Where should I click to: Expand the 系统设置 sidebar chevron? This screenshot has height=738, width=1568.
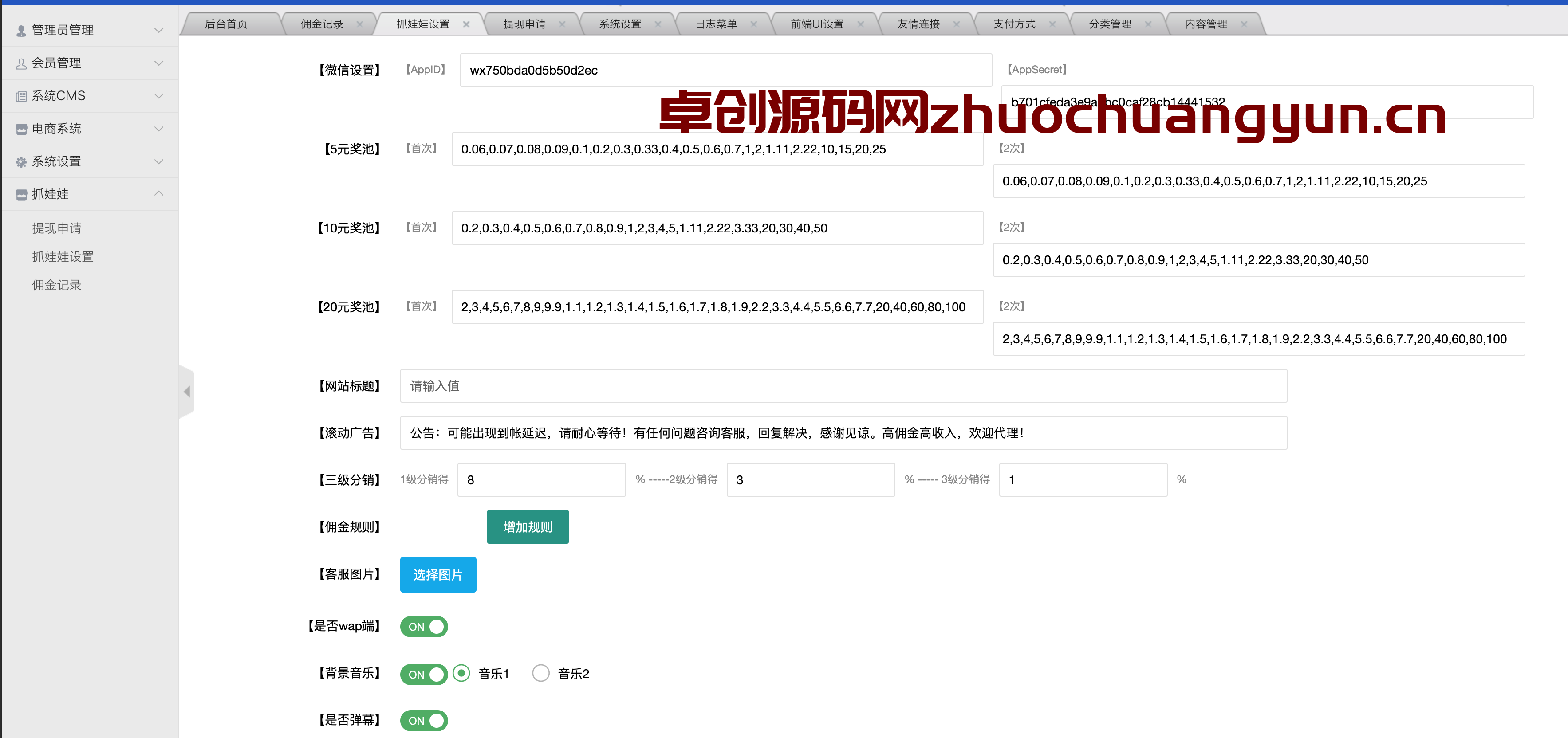click(159, 162)
